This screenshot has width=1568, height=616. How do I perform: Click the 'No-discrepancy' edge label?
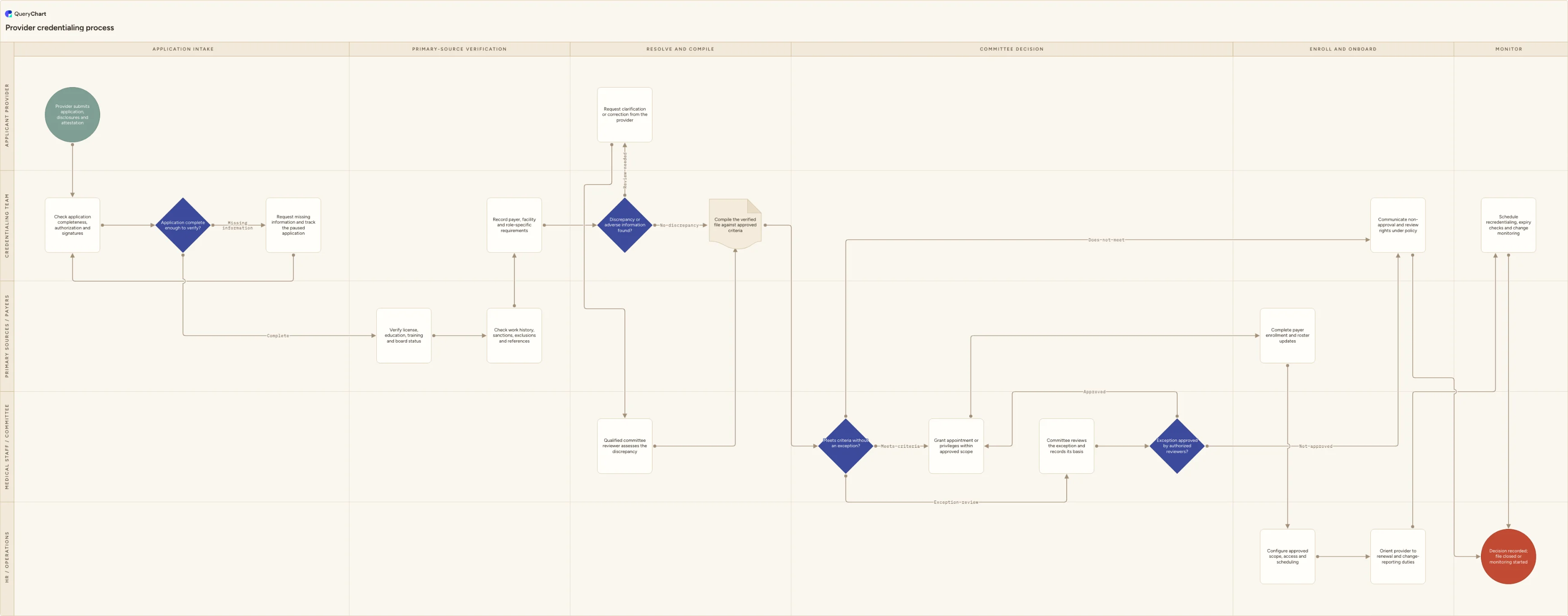tap(679, 225)
